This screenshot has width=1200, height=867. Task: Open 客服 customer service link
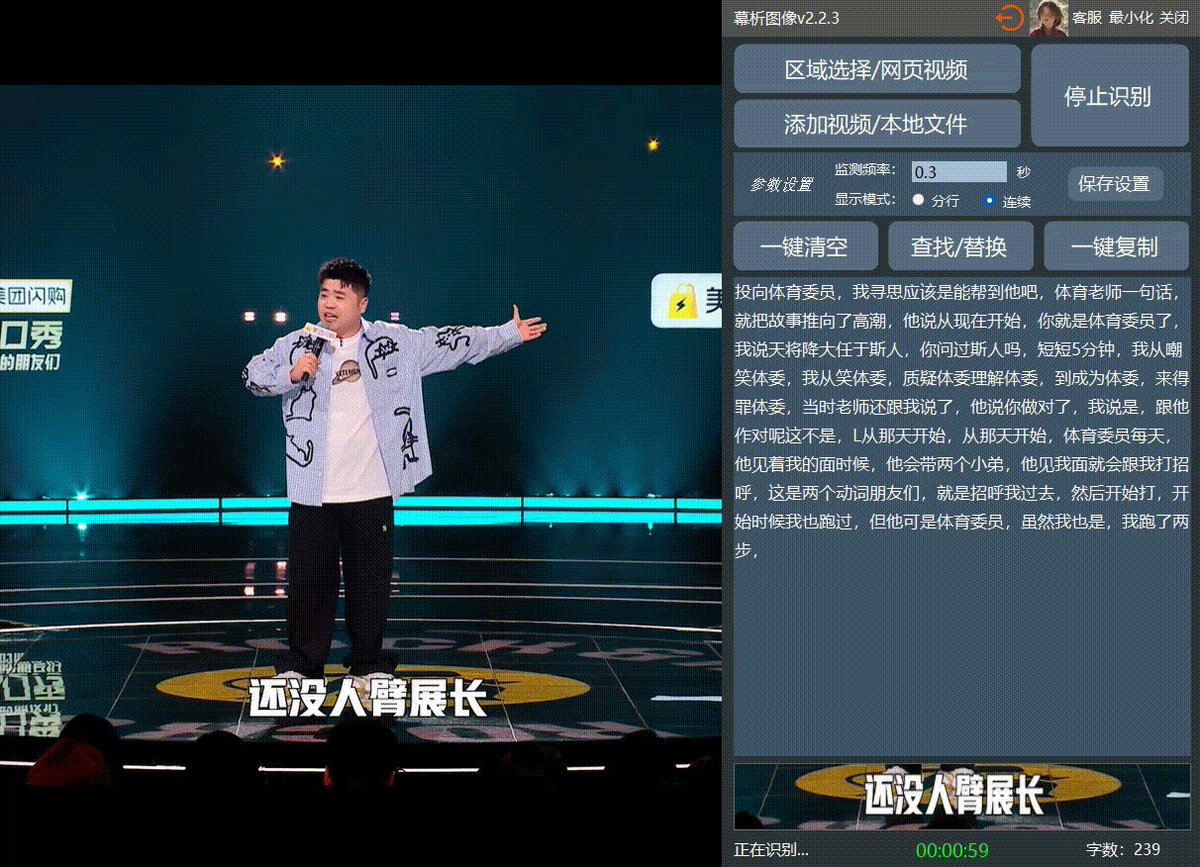click(x=1086, y=18)
